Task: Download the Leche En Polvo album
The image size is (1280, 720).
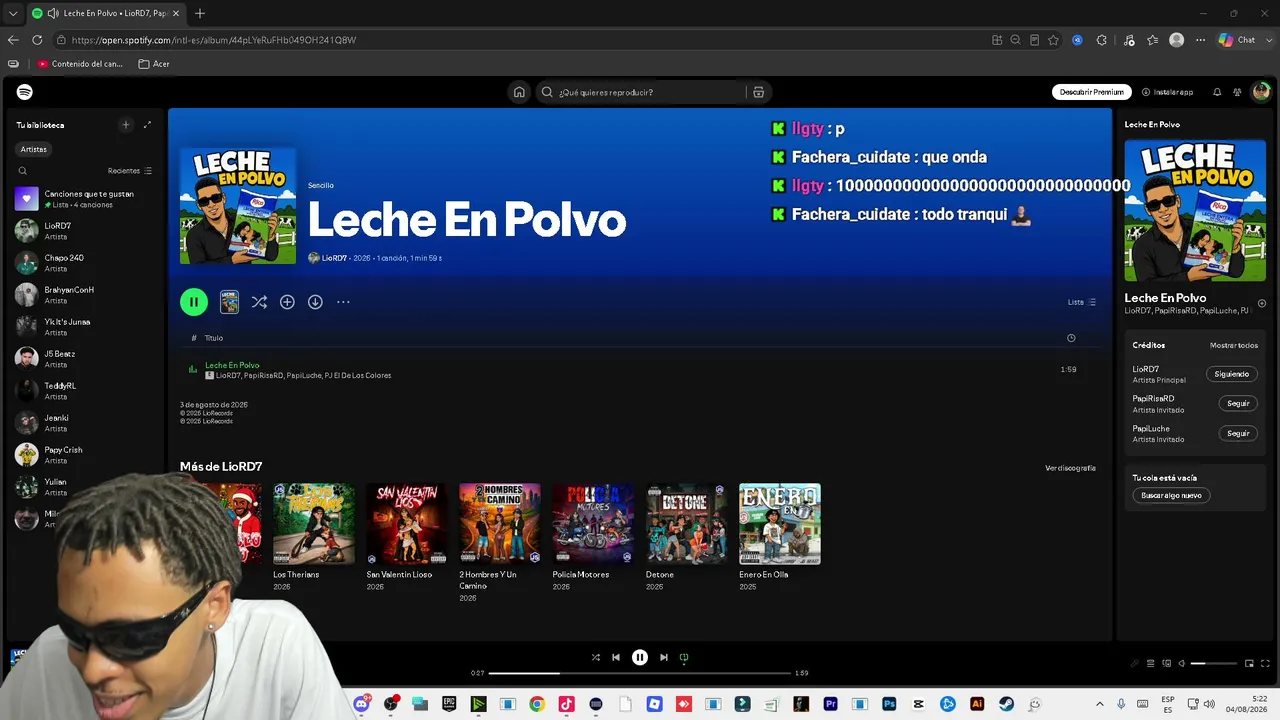Action: pos(315,302)
